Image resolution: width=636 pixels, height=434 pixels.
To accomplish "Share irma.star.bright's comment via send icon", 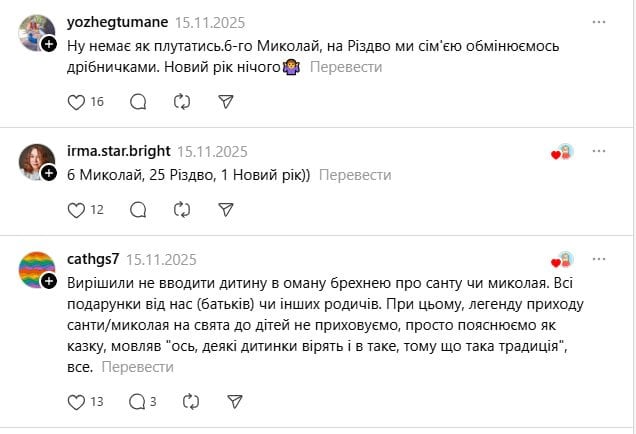I will point(226,210).
